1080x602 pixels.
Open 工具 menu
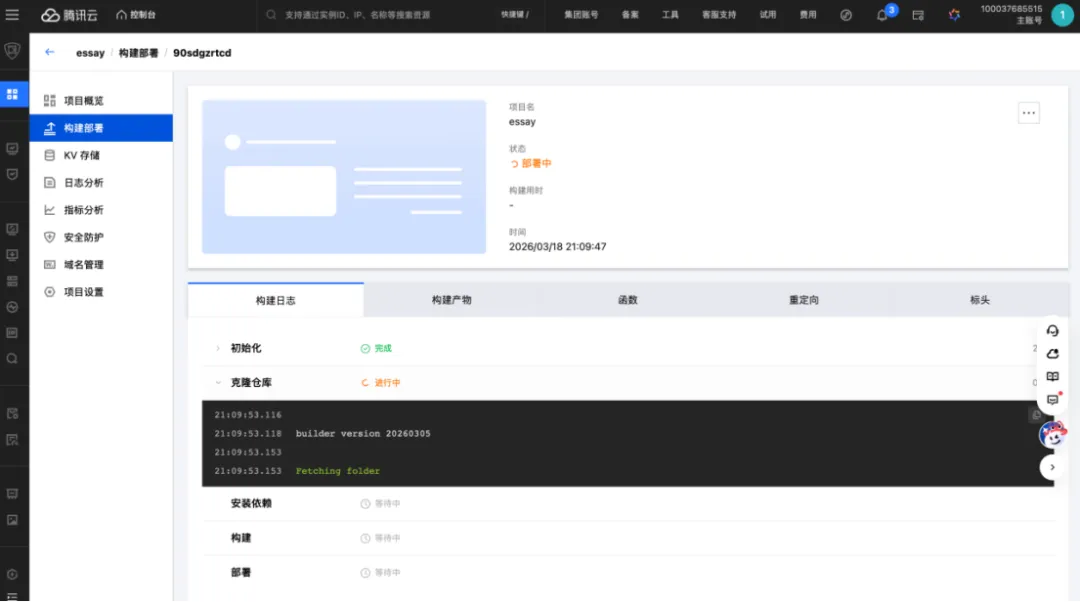click(669, 14)
